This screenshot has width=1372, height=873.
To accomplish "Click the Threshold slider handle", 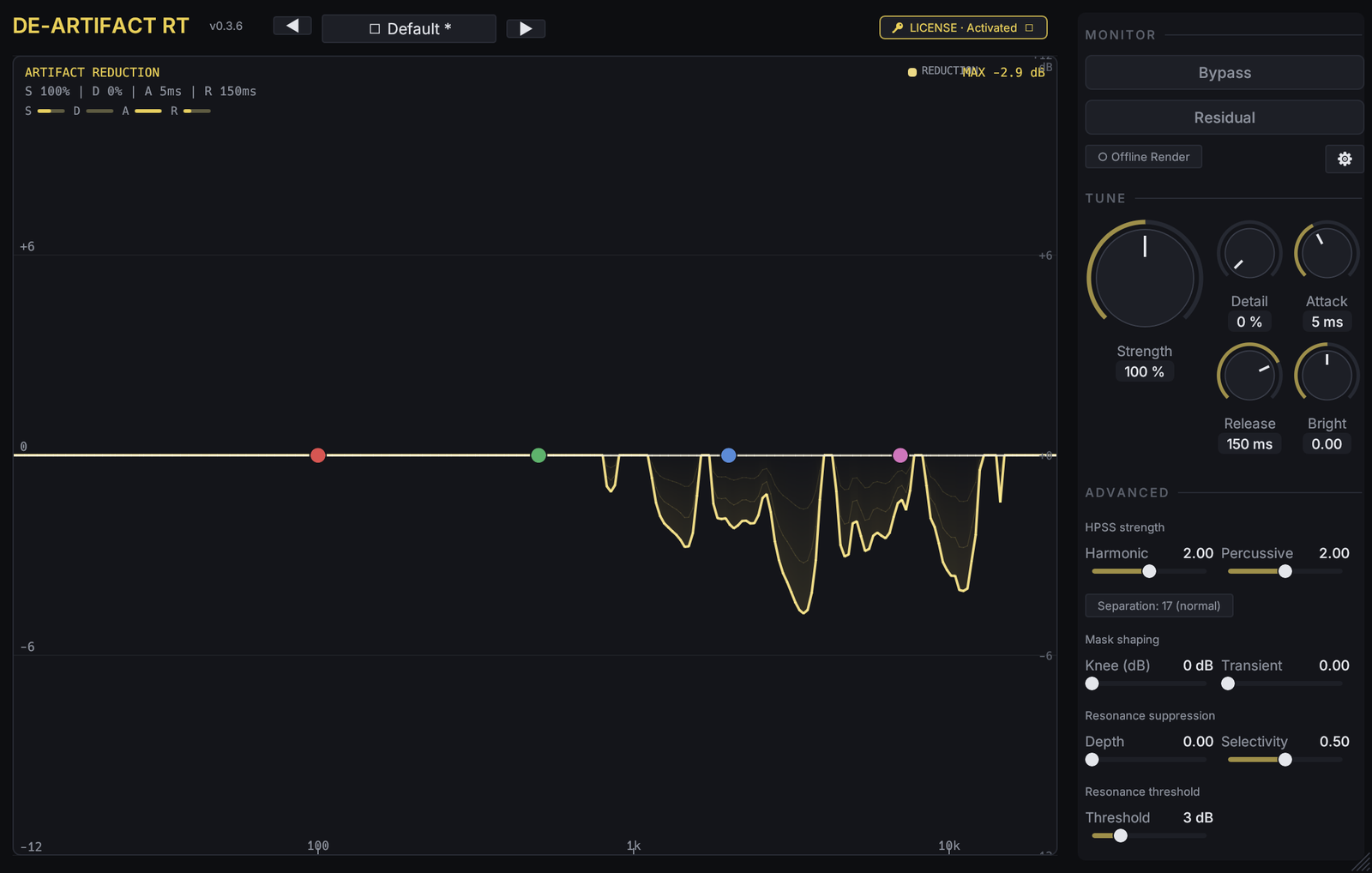I will (1120, 836).
